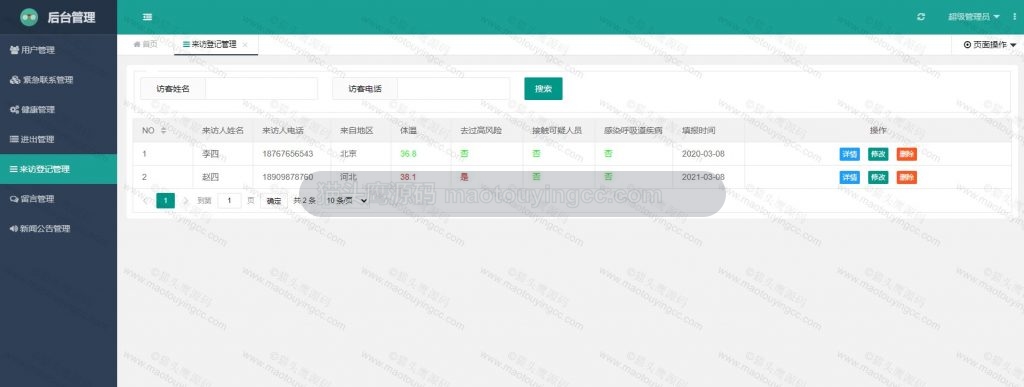
Task: Toggle sidebar with hamburger menu icon
Action: coord(148,17)
